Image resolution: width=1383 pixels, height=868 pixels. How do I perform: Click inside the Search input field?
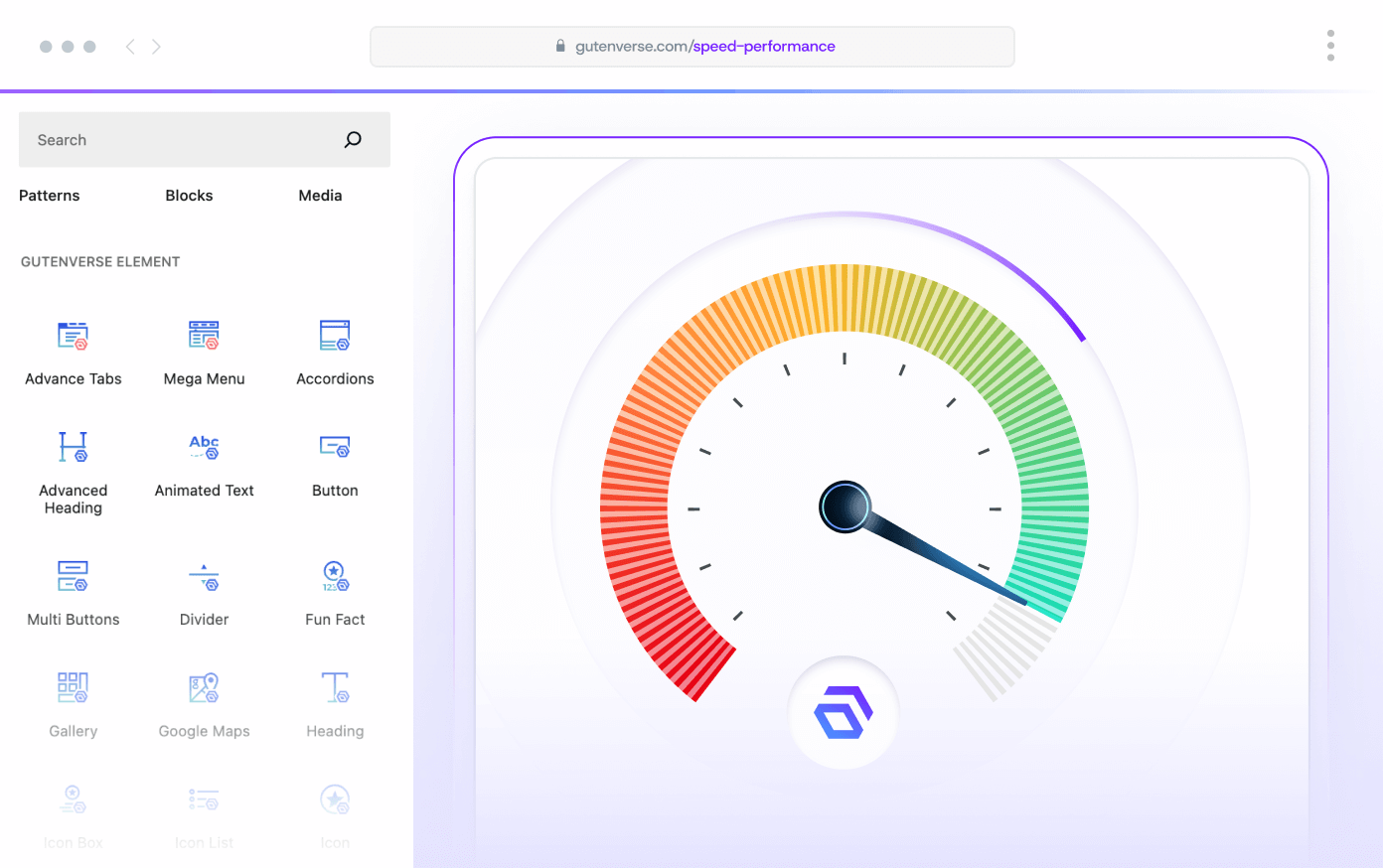pos(179,140)
